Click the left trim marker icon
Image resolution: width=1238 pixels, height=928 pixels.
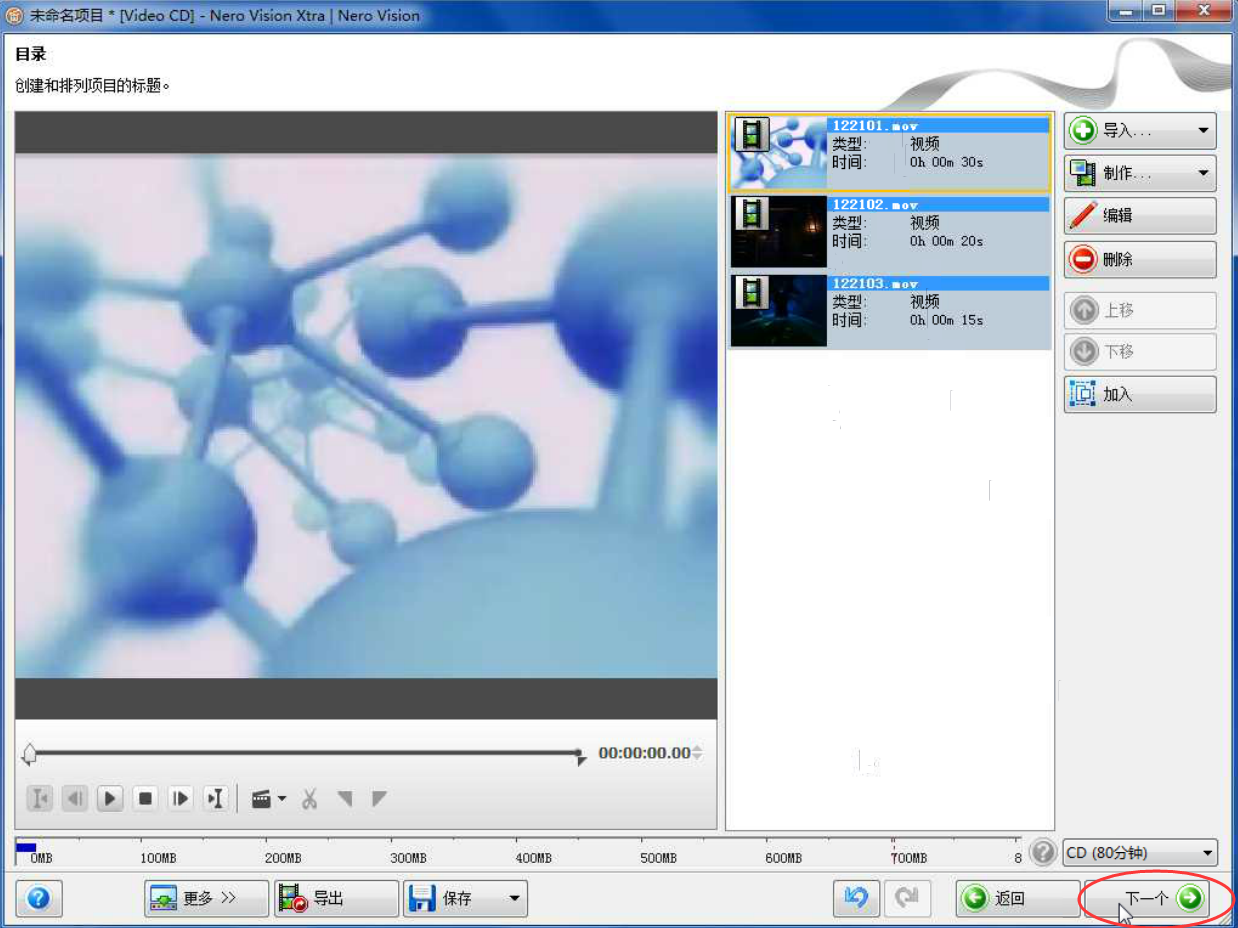tap(345, 799)
